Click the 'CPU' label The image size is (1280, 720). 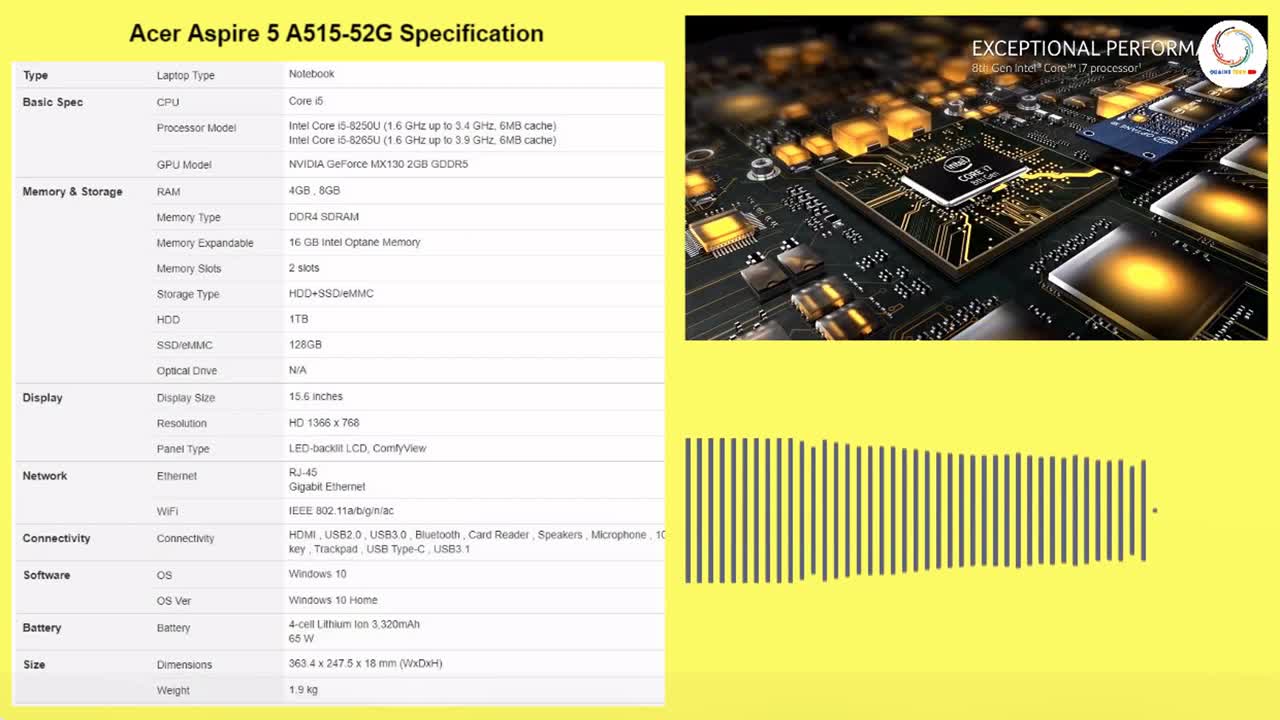click(167, 102)
